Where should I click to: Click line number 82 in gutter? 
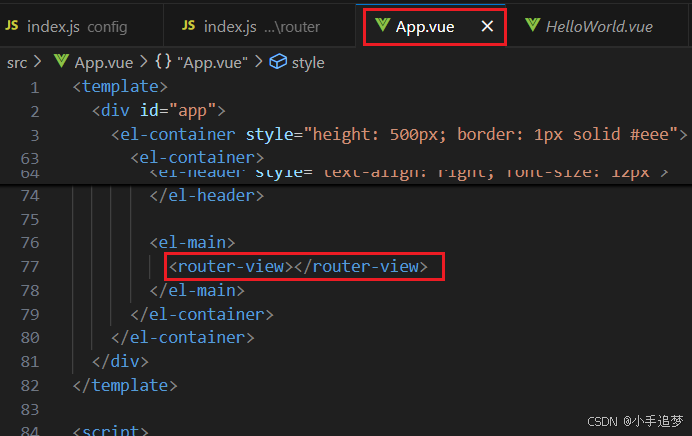point(30,386)
